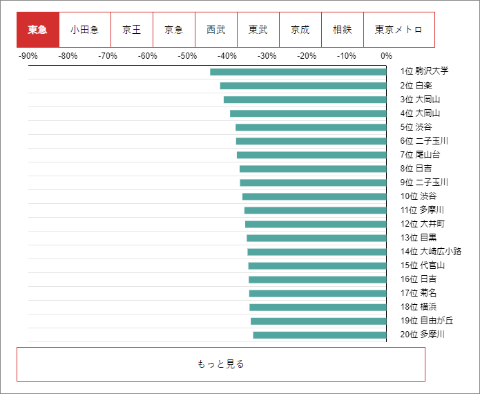
Task: Click the bar for 12位 大井町
Action: tap(316, 225)
